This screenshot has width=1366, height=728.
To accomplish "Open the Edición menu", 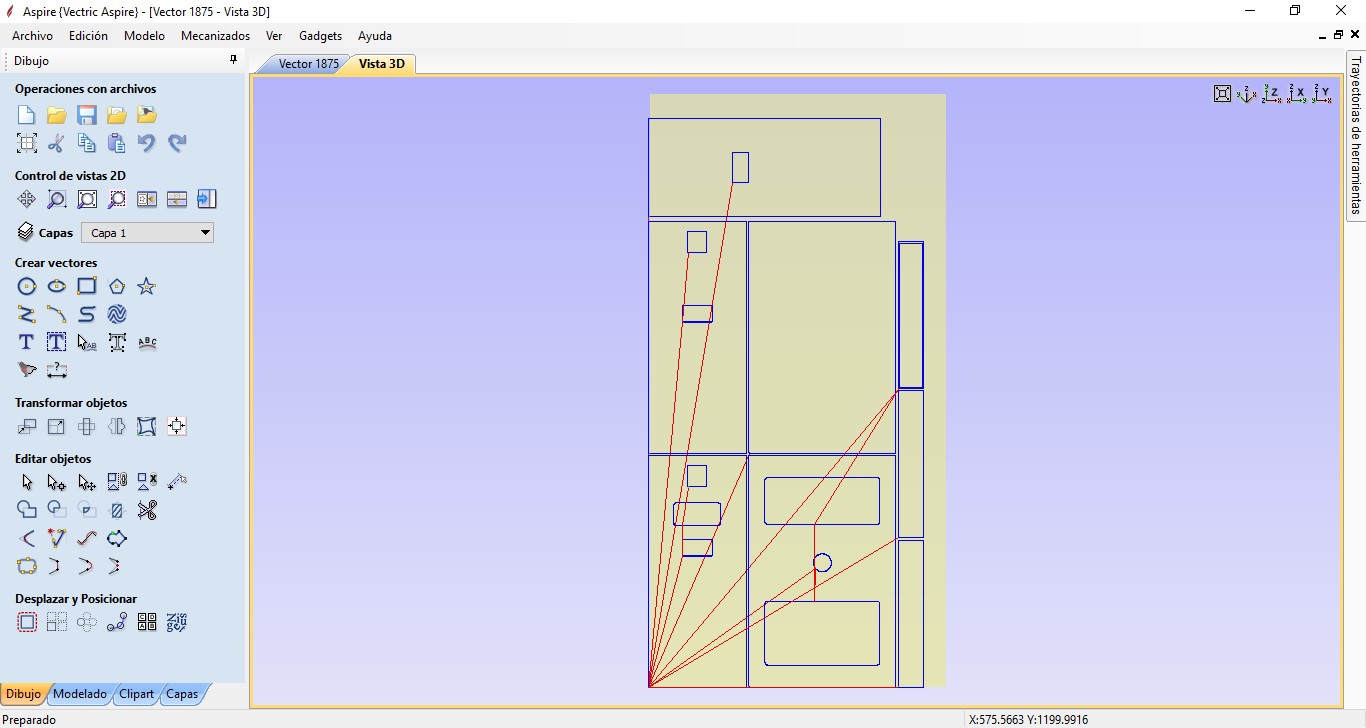I will (x=88, y=35).
